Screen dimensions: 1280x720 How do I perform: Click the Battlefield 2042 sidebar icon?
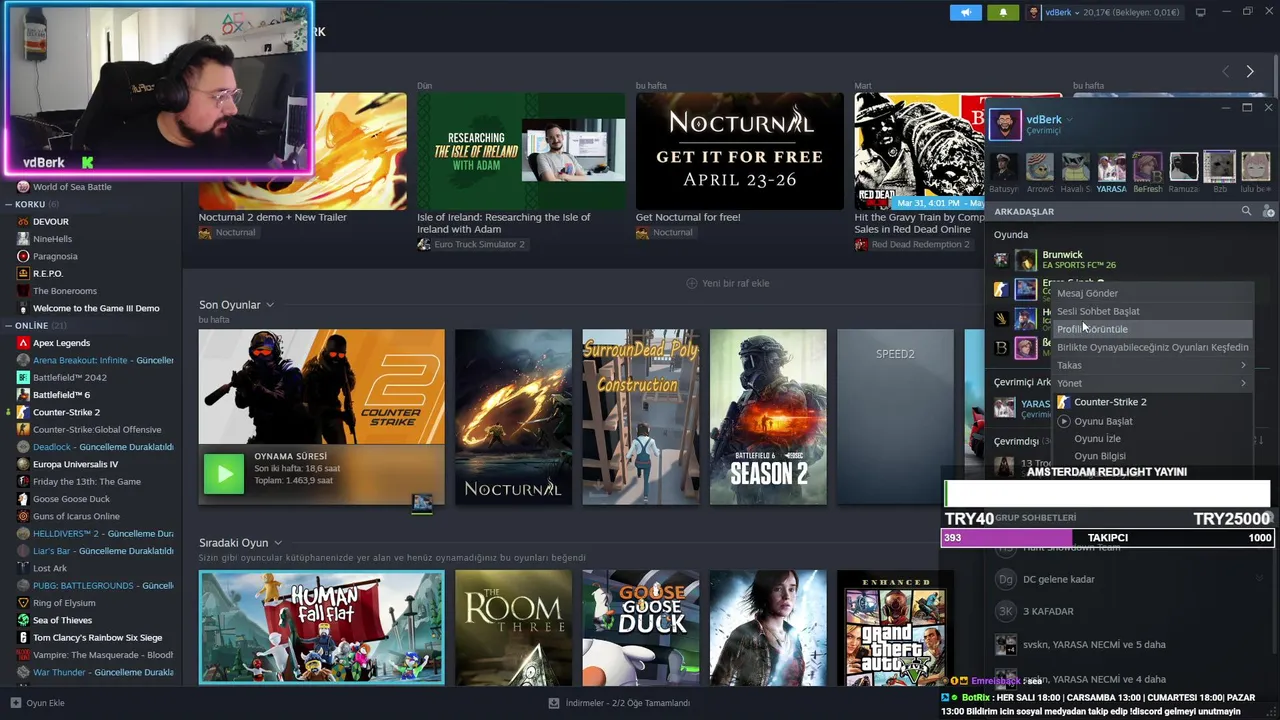23,377
